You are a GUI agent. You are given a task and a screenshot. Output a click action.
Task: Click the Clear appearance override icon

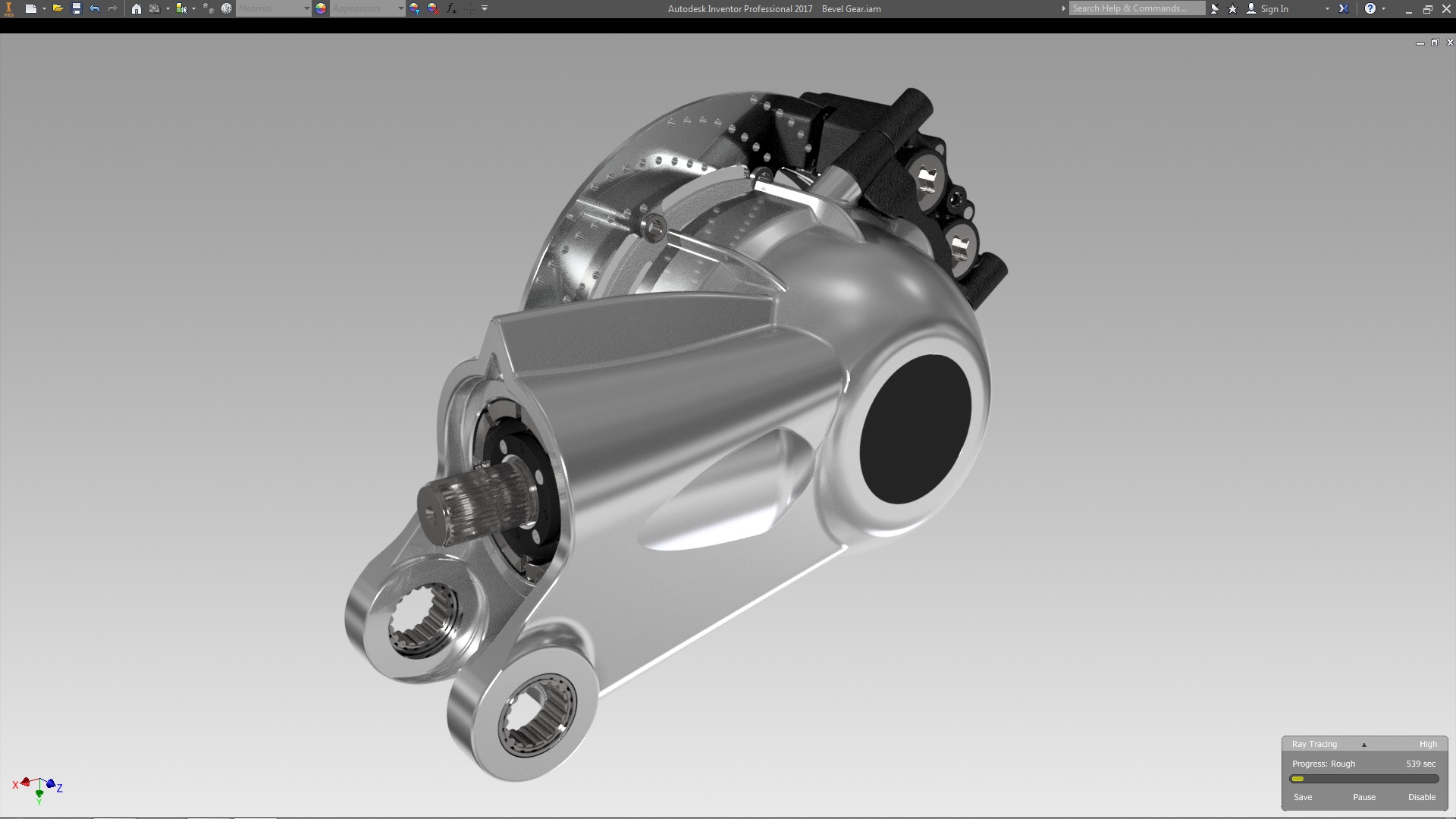click(433, 8)
